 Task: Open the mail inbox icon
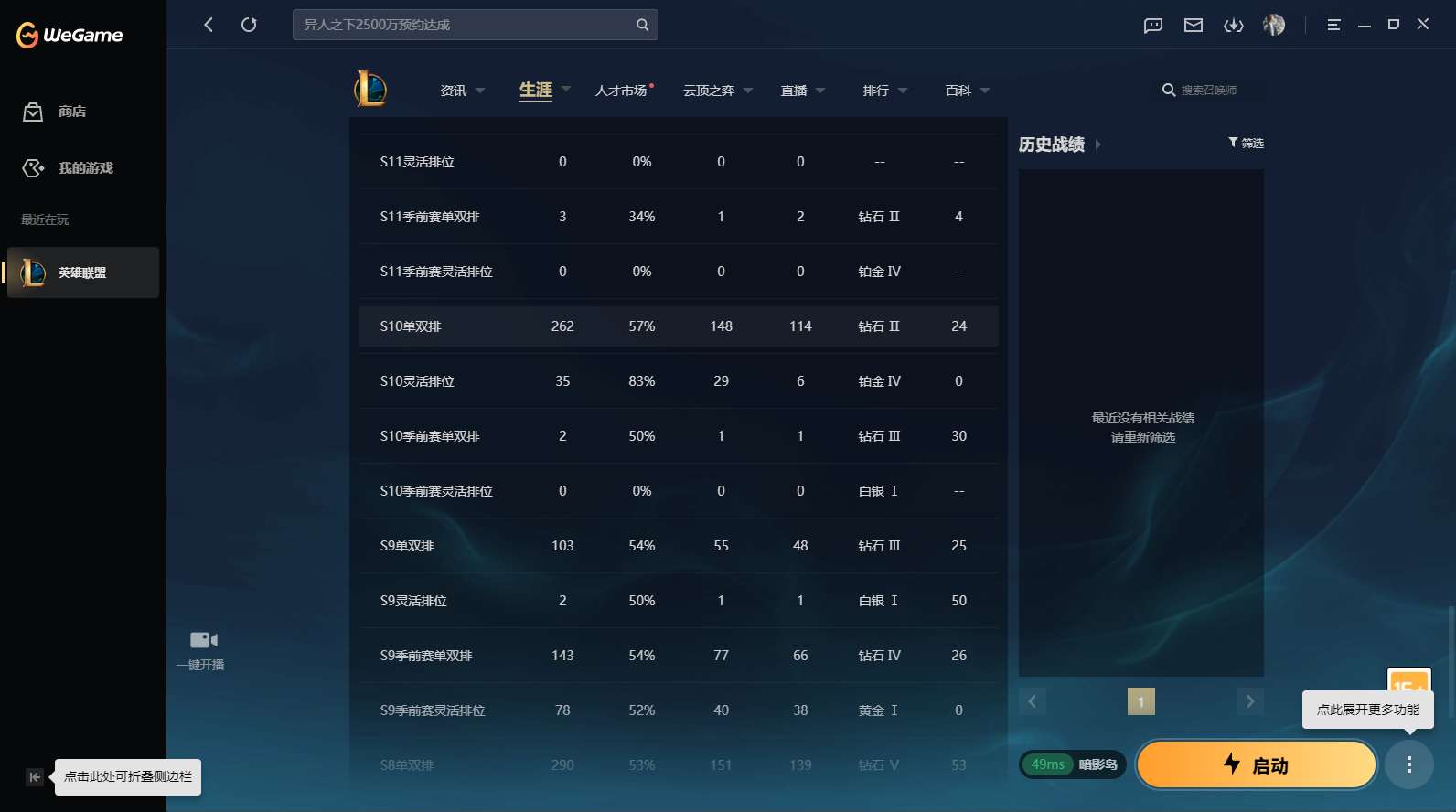click(x=1194, y=26)
